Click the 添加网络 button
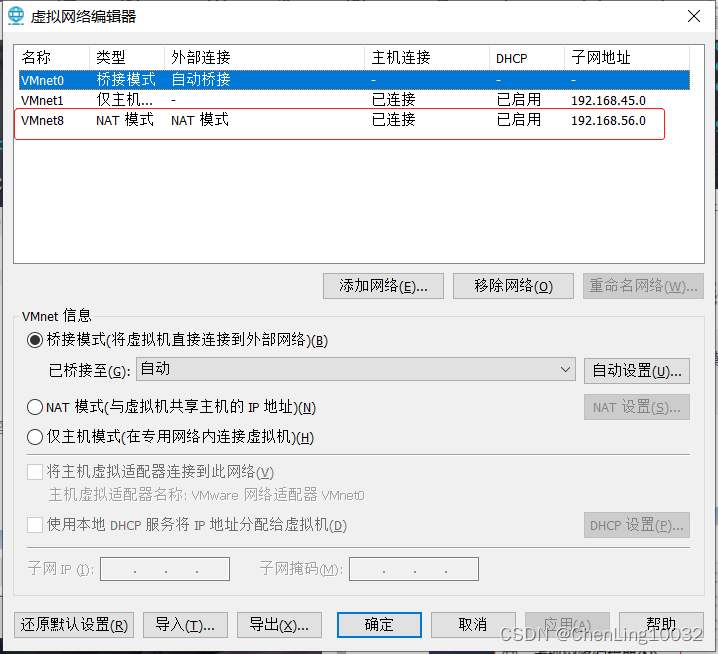The height and width of the screenshot is (654, 718). 383,286
